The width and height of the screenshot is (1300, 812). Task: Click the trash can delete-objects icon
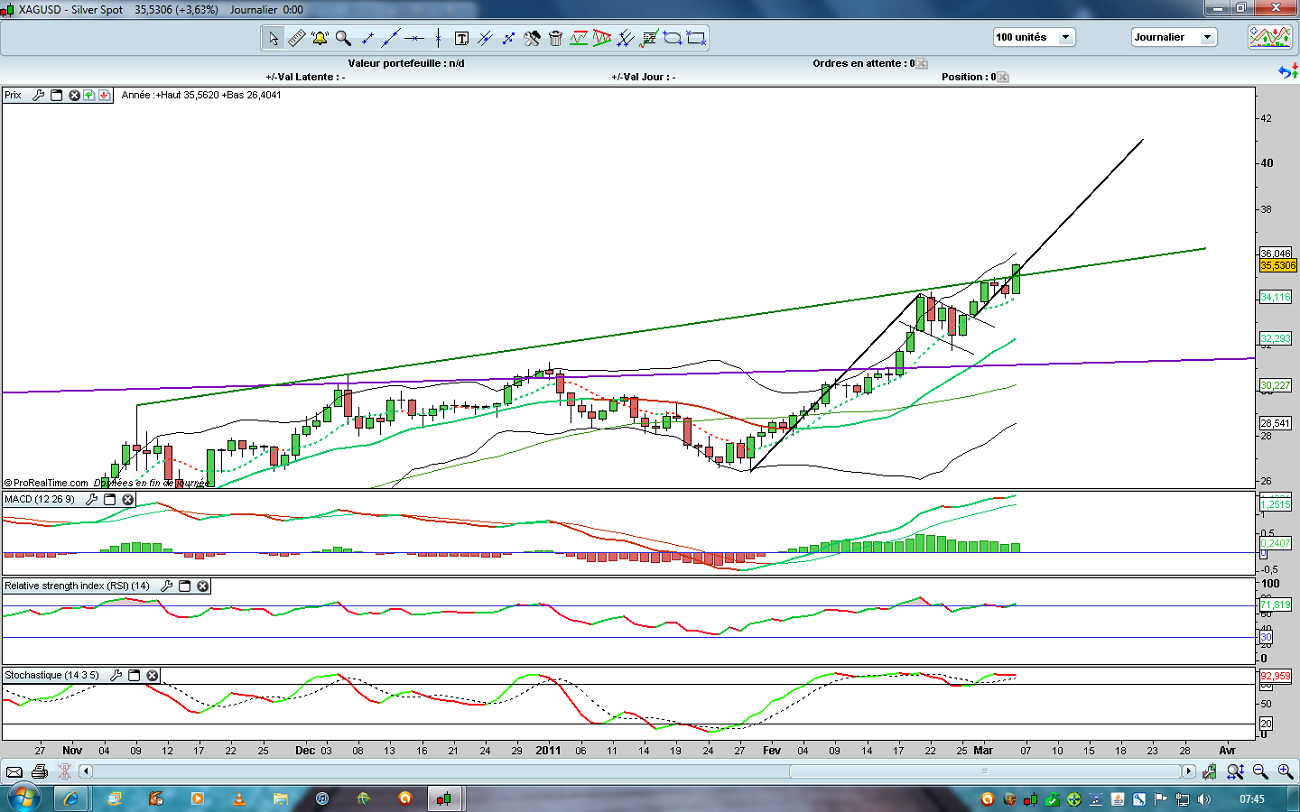(555, 38)
